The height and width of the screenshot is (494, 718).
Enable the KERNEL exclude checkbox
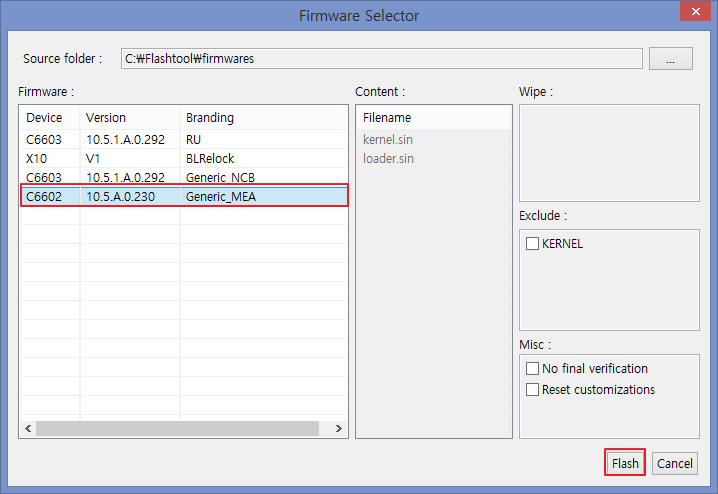(532, 244)
